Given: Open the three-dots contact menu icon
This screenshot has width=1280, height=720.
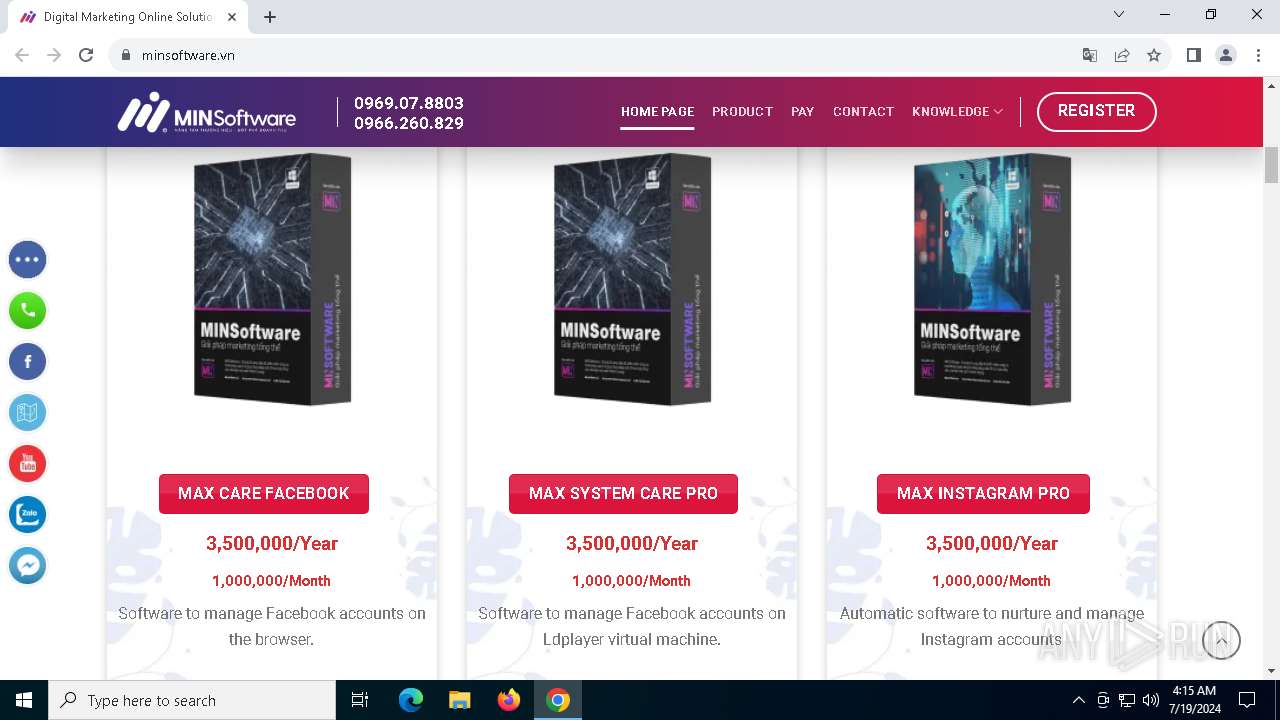Looking at the screenshot, I should coord(28,260).
